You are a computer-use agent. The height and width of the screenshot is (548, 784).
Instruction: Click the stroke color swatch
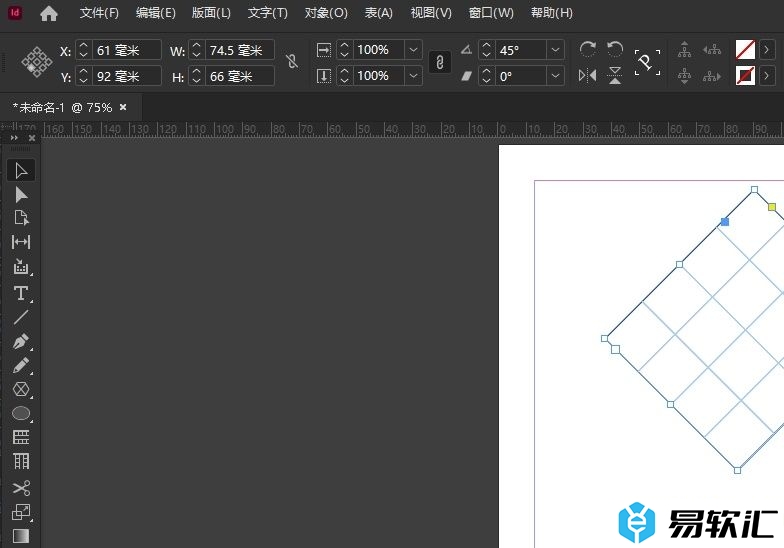tap(745, 76)
